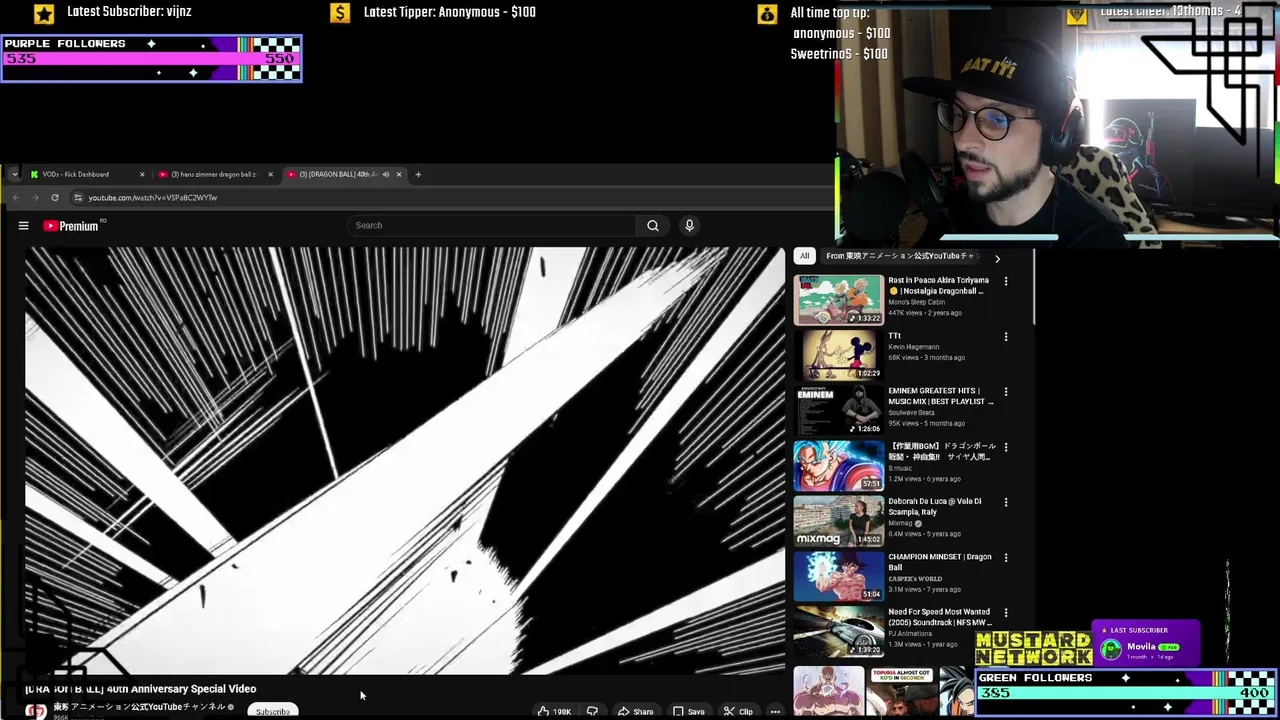Click the main video player area
Image resolution: width=1280 pixels, height=720 pixels.
(x=405, y=461)
